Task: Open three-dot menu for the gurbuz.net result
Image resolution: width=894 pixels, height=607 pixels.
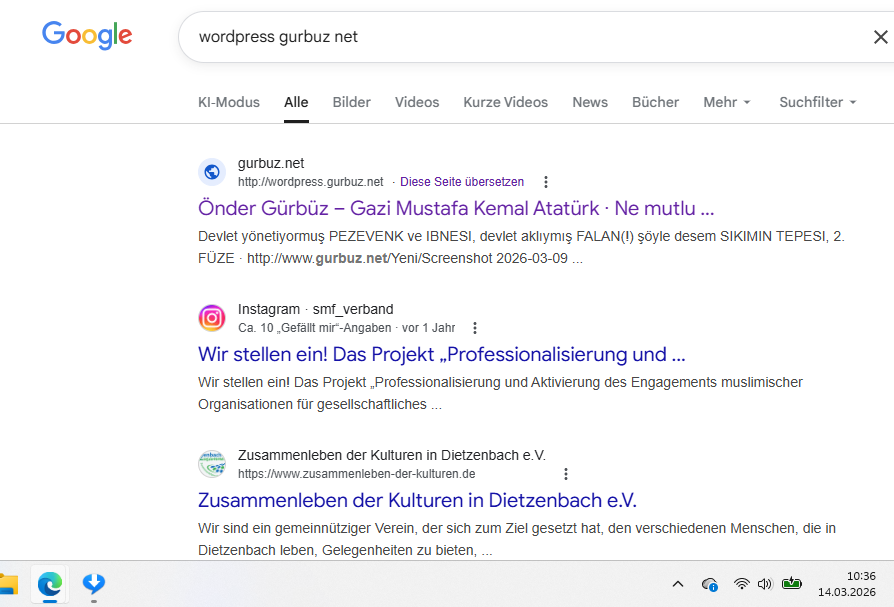Action: pos(545,182)
